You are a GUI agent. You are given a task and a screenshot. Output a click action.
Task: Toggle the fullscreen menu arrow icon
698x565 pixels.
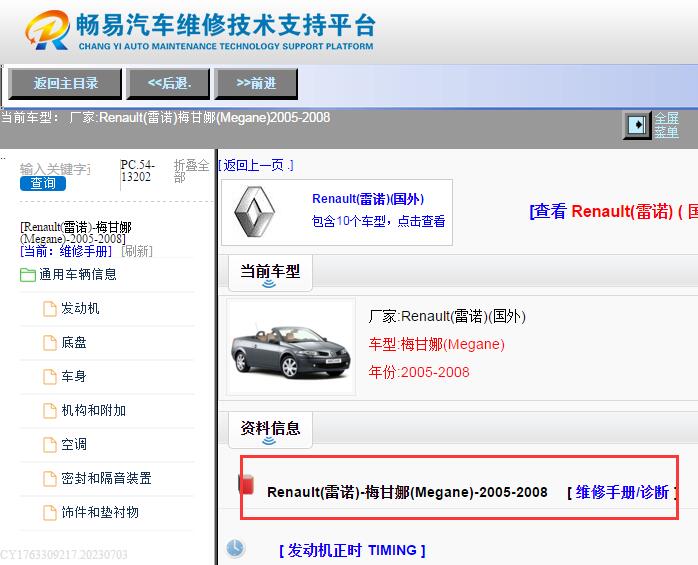click(x=637, y=125)
